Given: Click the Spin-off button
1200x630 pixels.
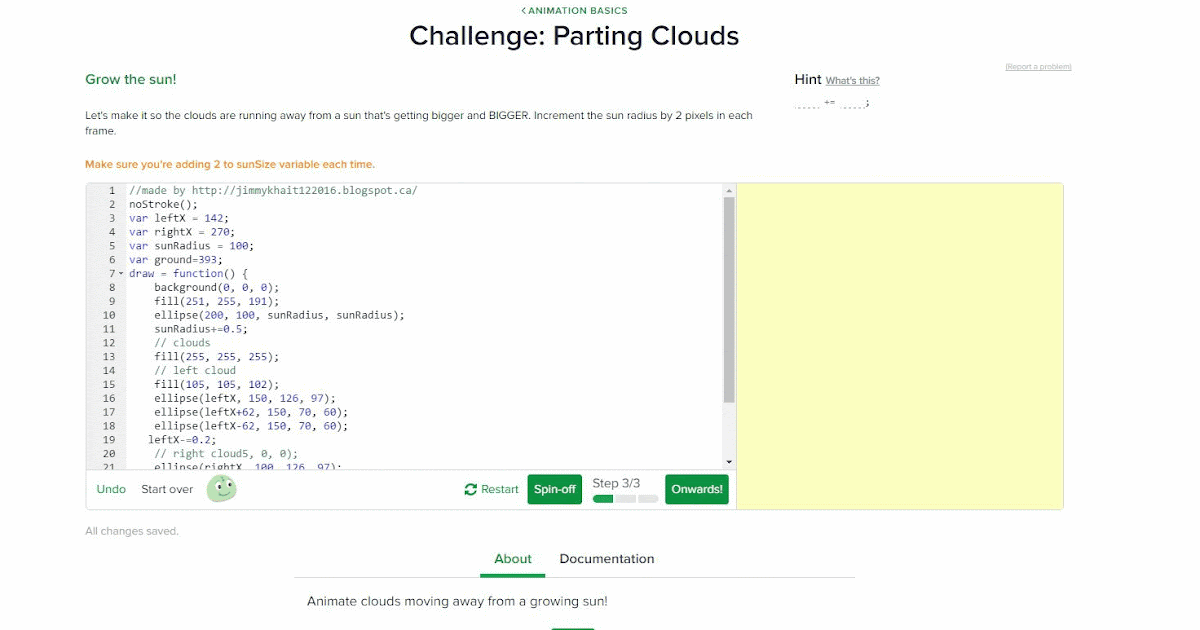Looking at the screenshot, I should tap(554, 489).
